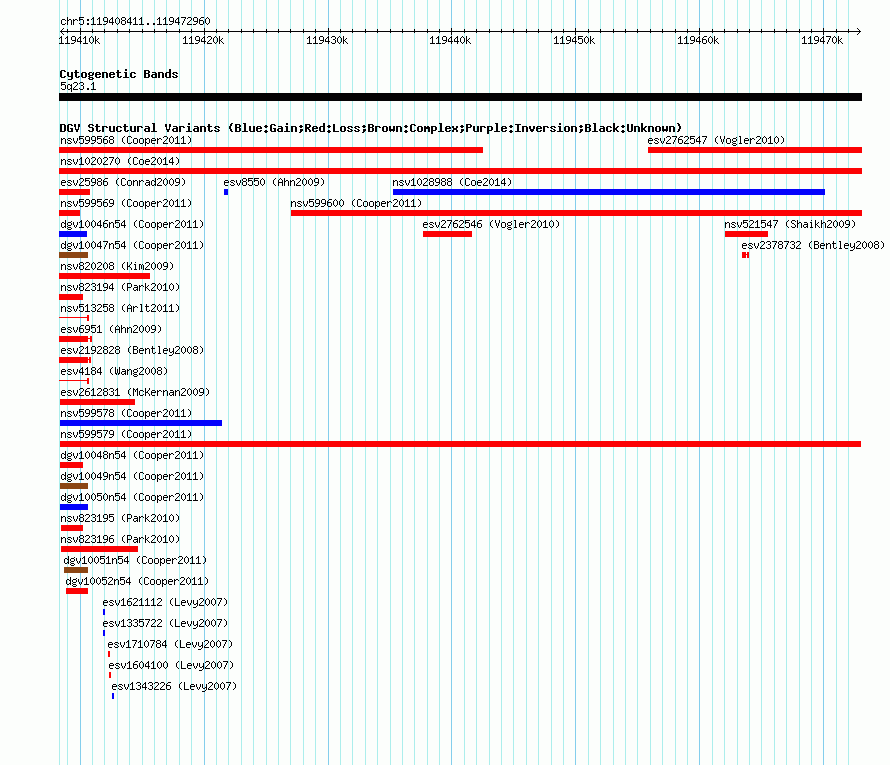Click the red esv2762547 loss bar
Viewport: 890px width, 765px height.
coord(755,150)
